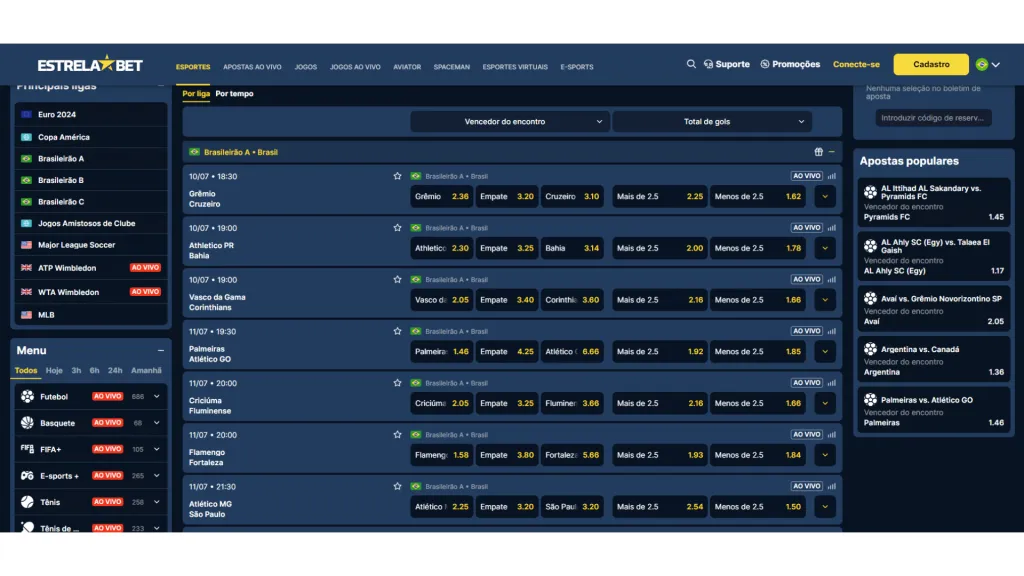
Task: Select the Hoje time filter
Action: [x=54, y=371]
